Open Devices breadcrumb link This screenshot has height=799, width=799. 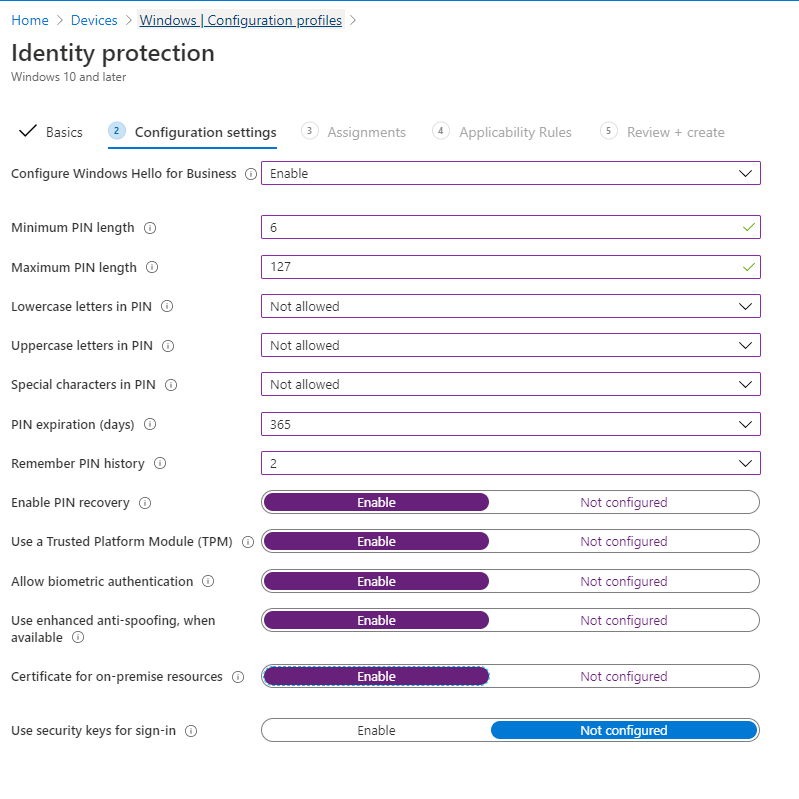tap(96, 20)
